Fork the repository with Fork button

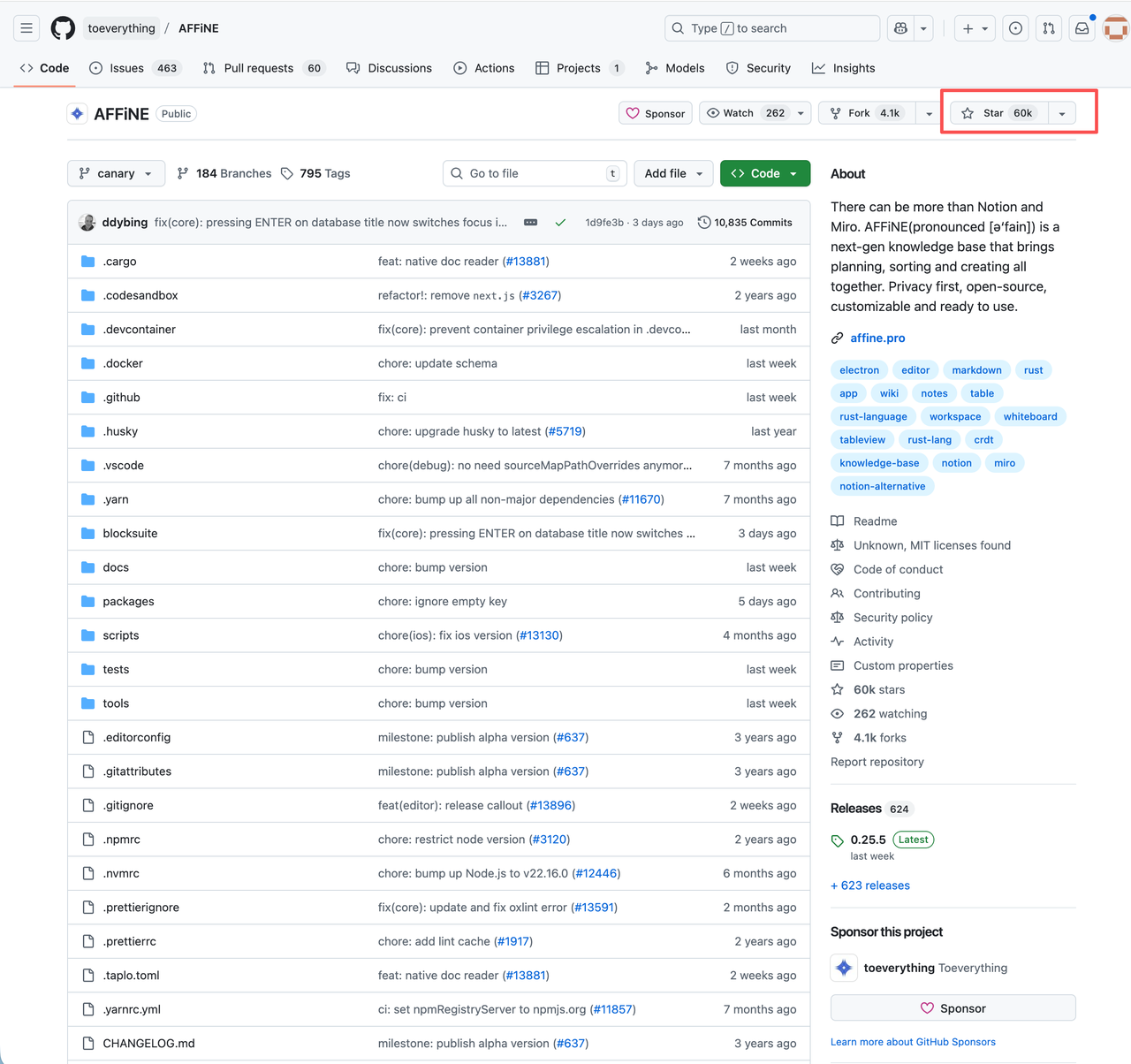pyautogui.click(x=868, y=113)
